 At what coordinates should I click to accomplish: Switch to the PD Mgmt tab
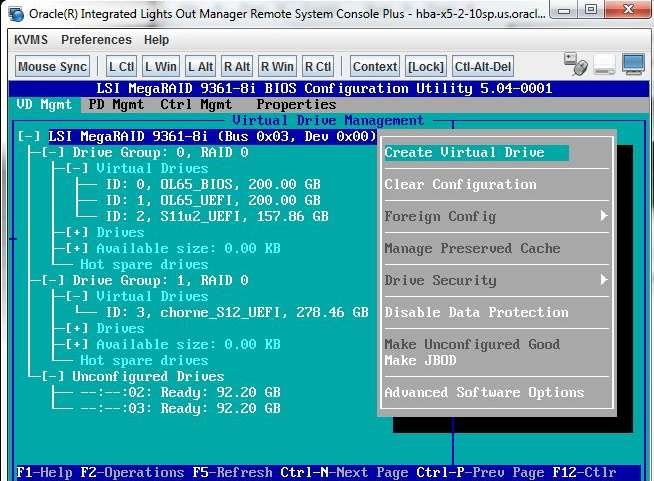coord(116,104)
